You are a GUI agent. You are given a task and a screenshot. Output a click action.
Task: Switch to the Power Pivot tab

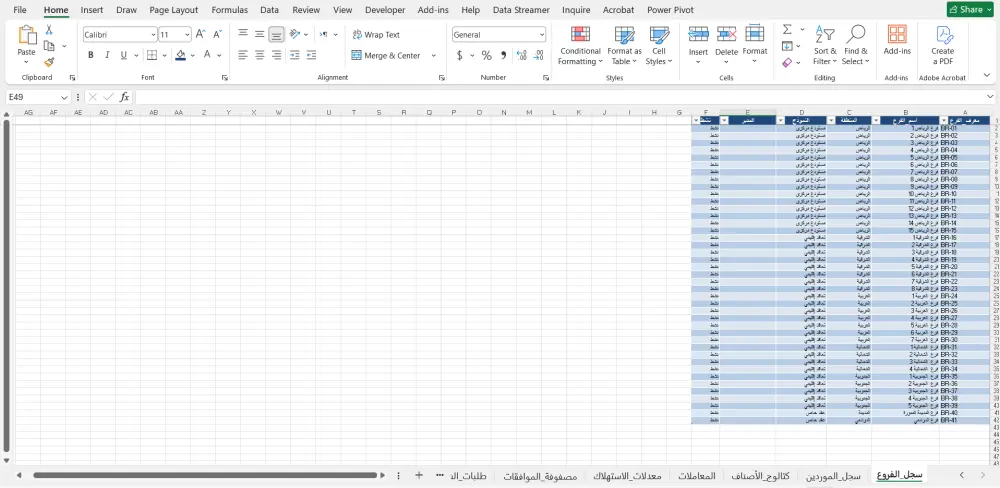(670, 10)
